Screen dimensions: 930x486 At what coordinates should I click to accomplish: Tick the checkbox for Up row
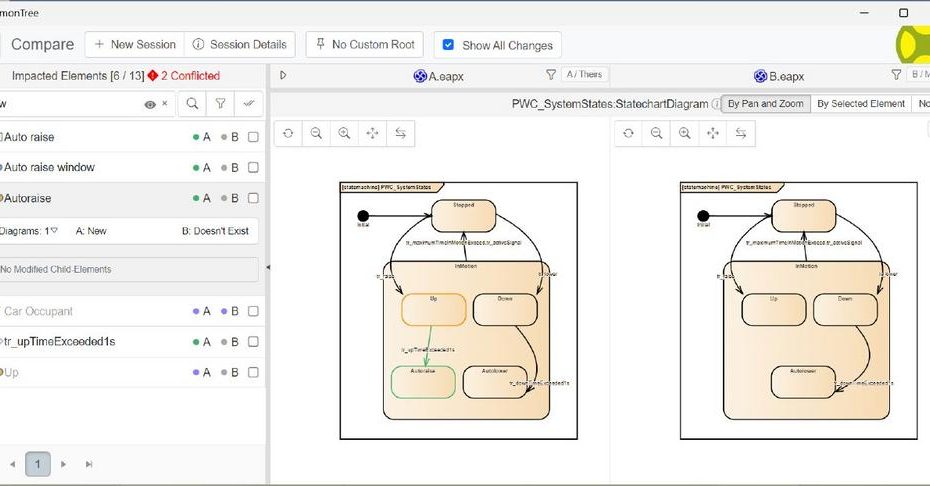pyautogui.click(x=253, y=373)
